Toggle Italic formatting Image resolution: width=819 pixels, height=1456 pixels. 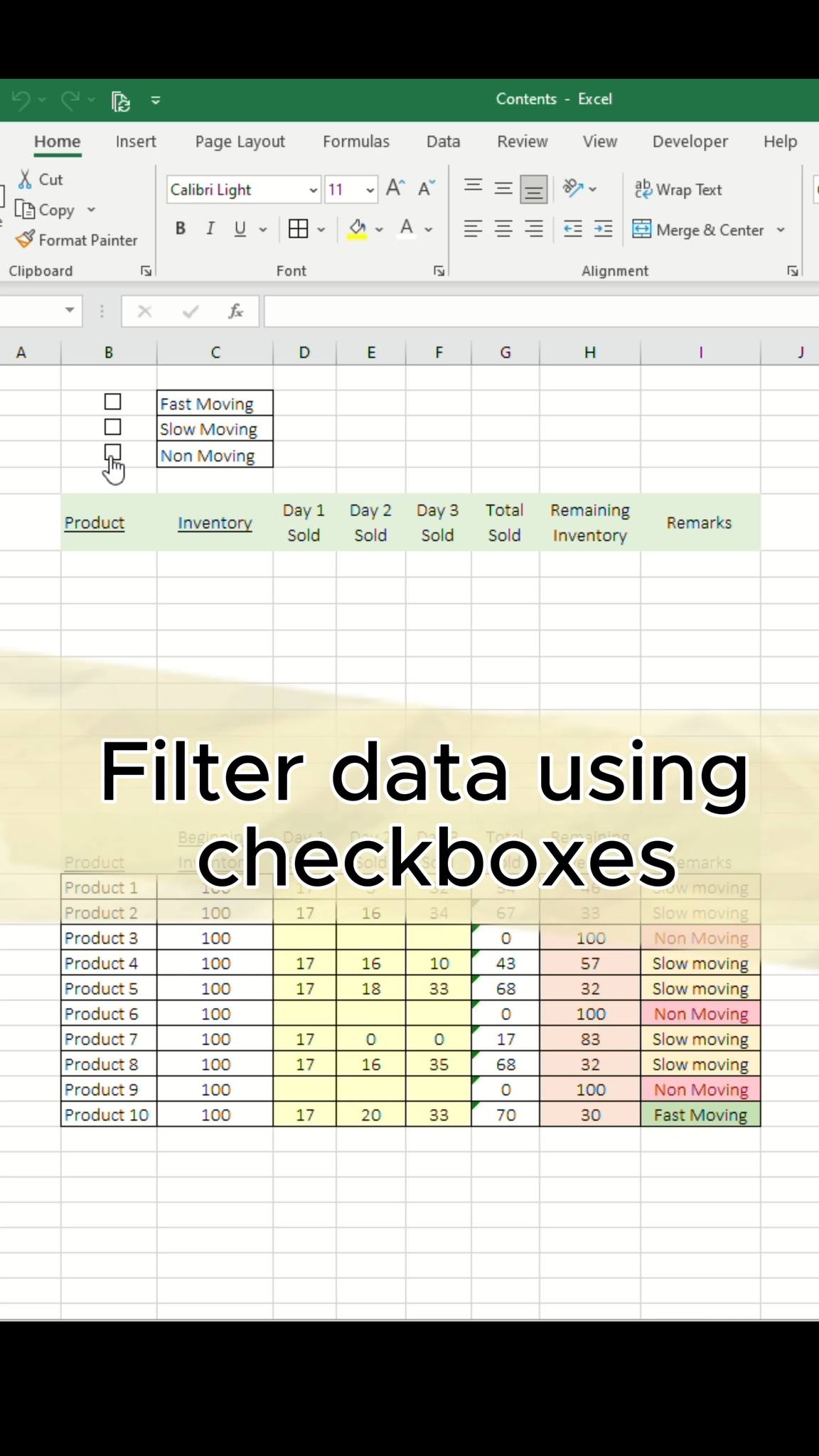[x=210, y=229]
